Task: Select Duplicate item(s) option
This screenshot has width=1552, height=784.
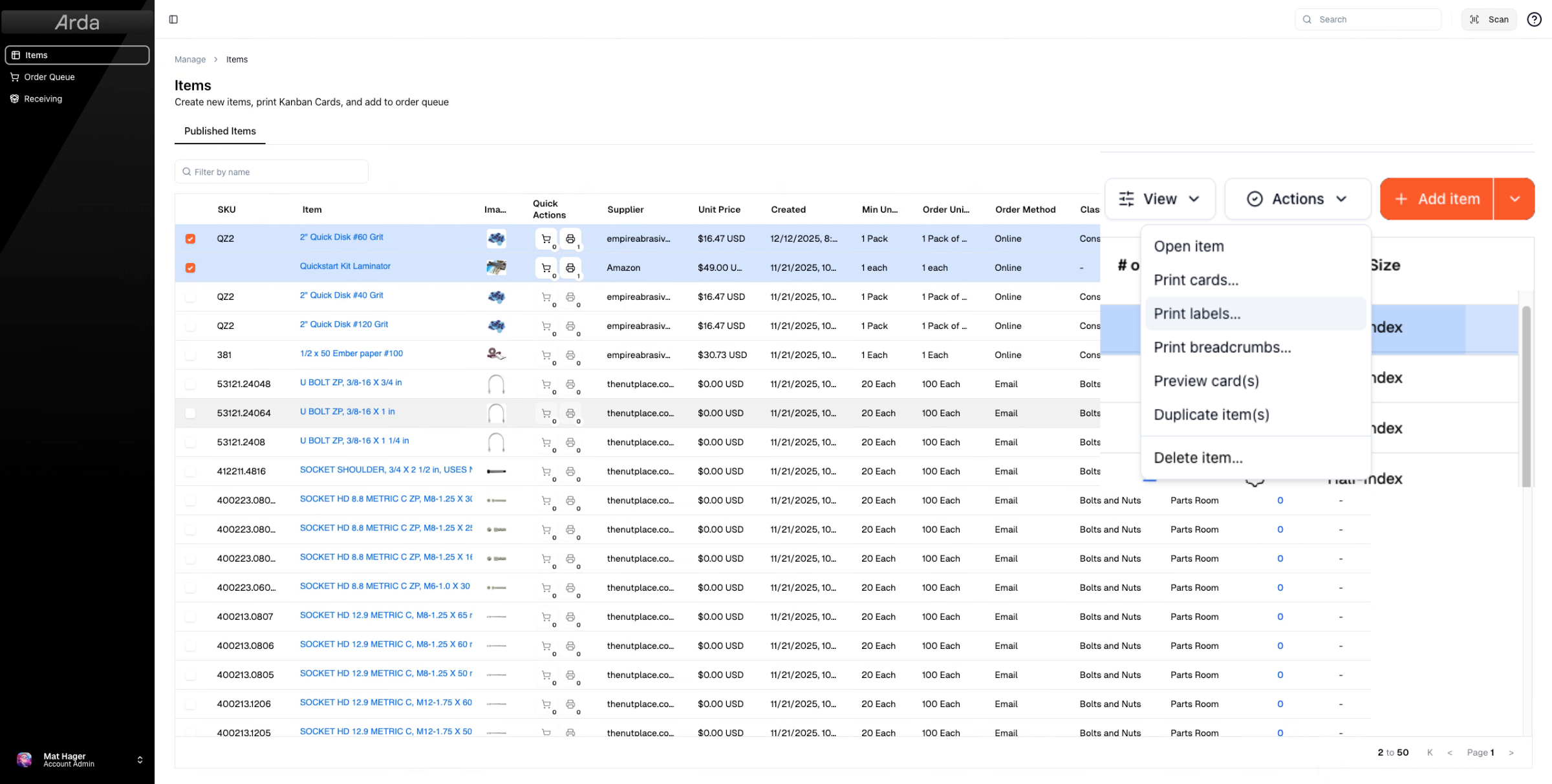Action: [1255, 414]
